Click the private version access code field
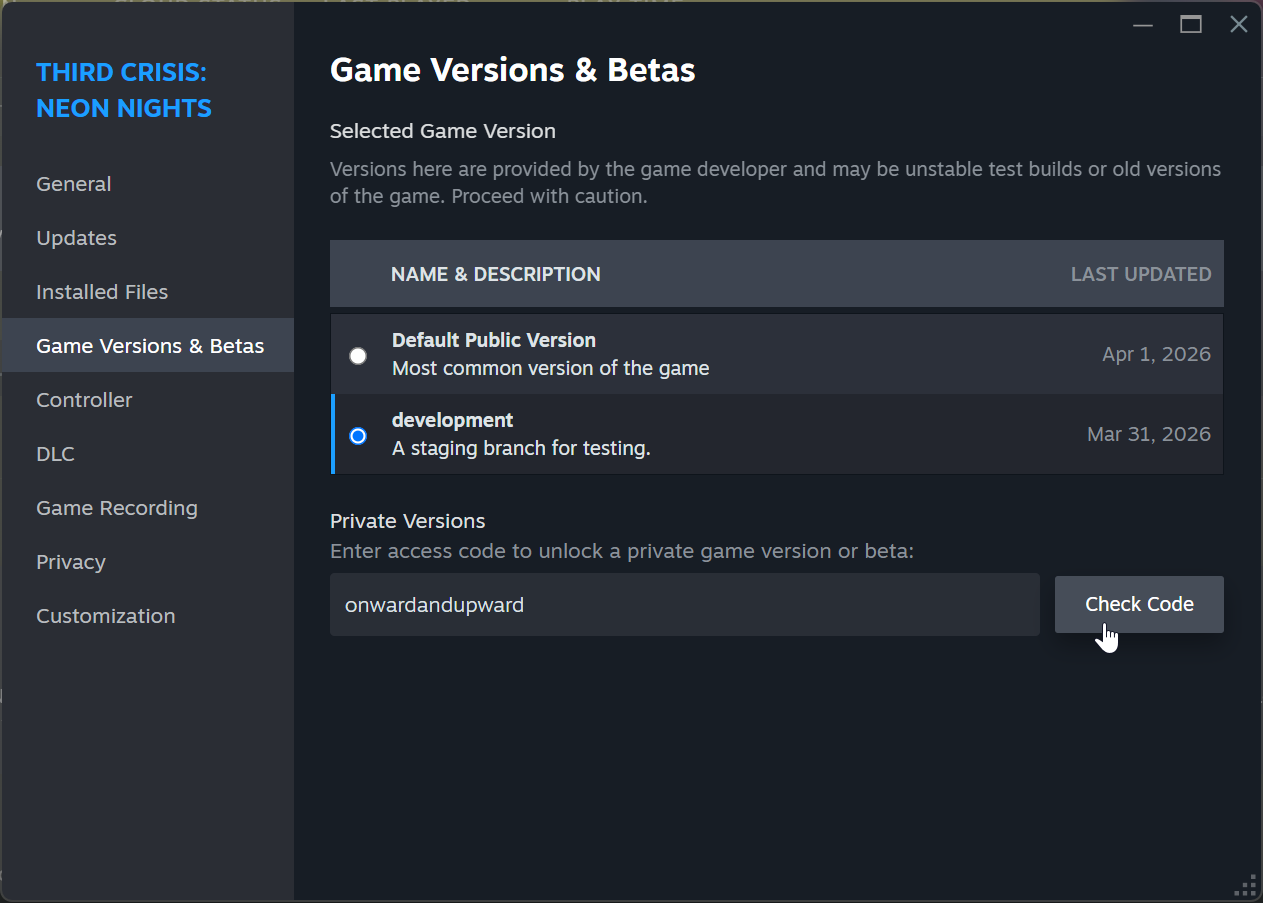The height and width of the screenshot is (903, 1263). 684,604
